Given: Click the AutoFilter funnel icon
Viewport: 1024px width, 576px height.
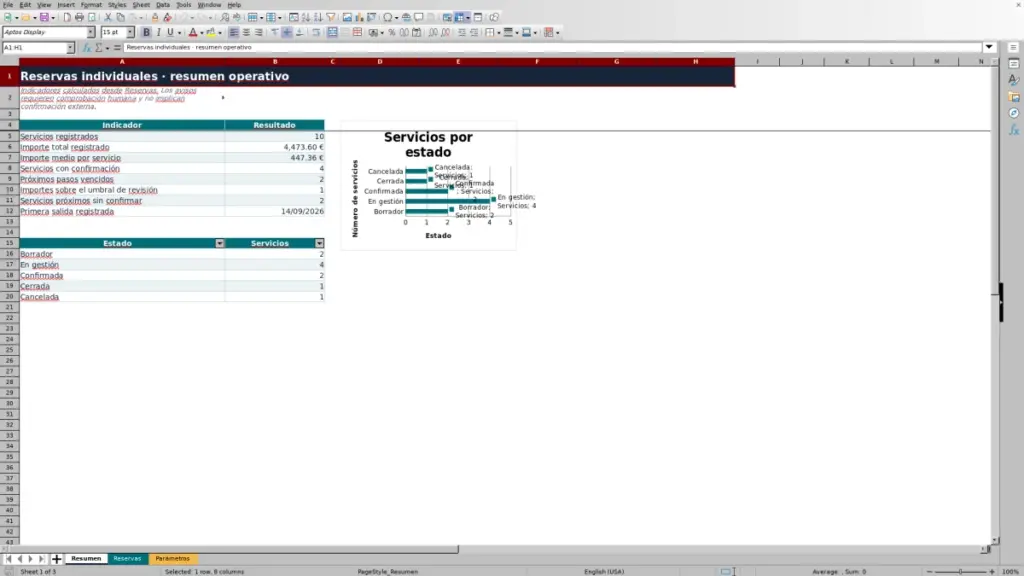Looking at the screenshot, I should coord(331,18).
